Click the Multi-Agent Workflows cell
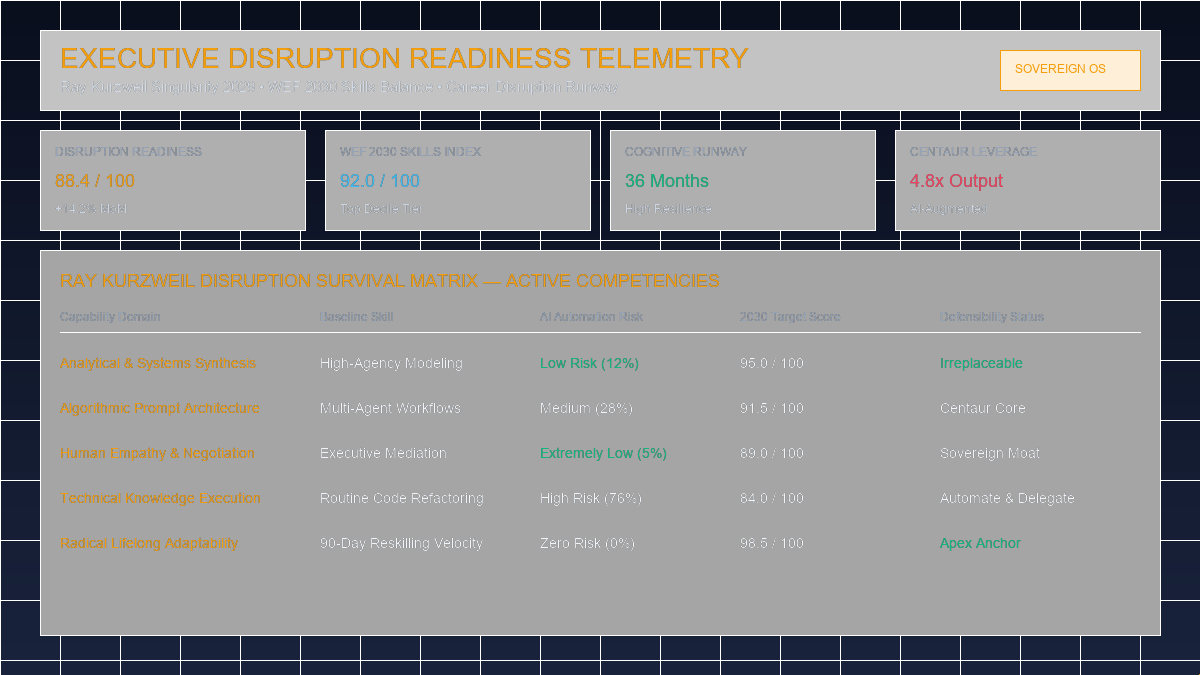 click(x=390, y=408)
